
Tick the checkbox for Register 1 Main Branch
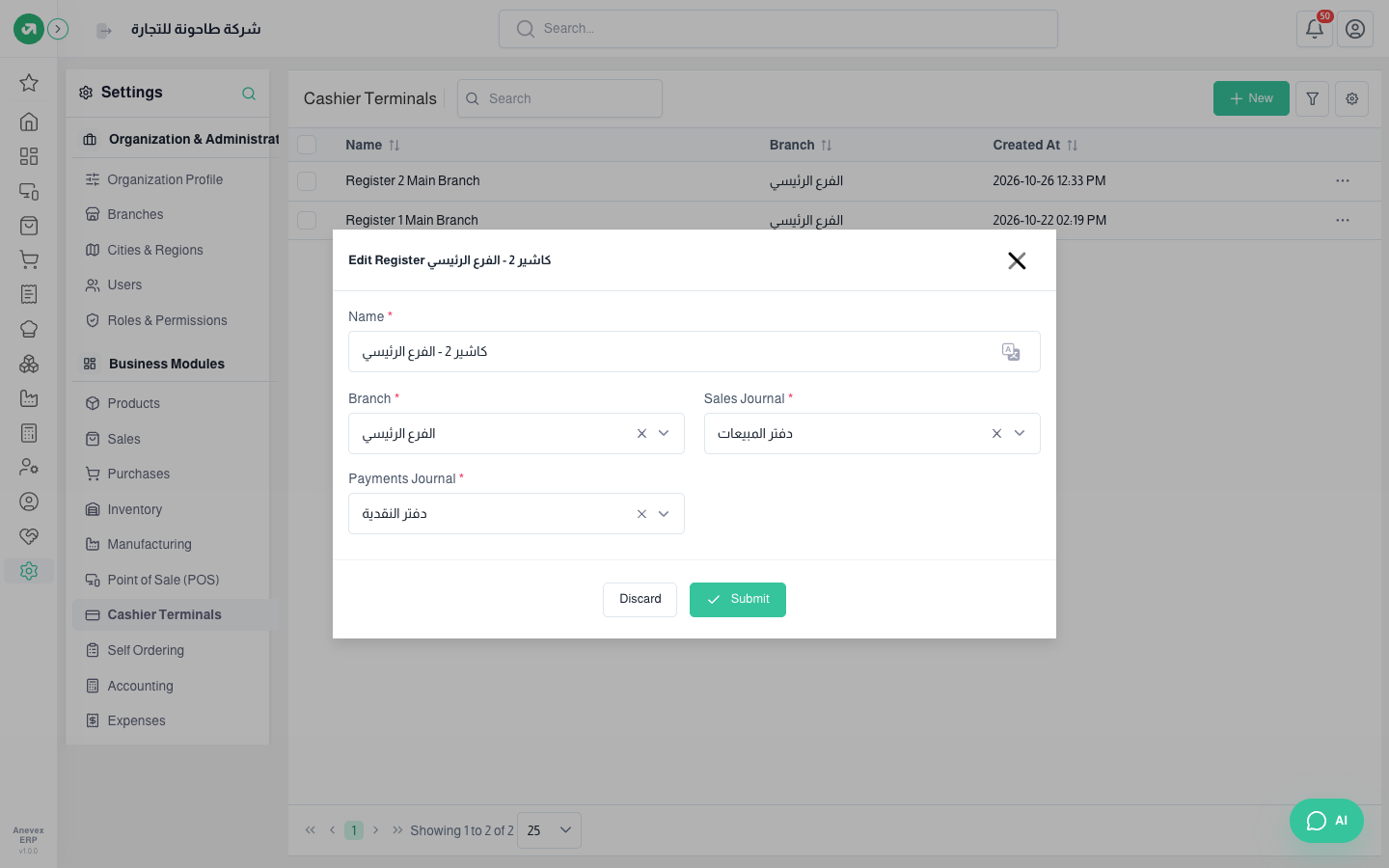point(307,220)
